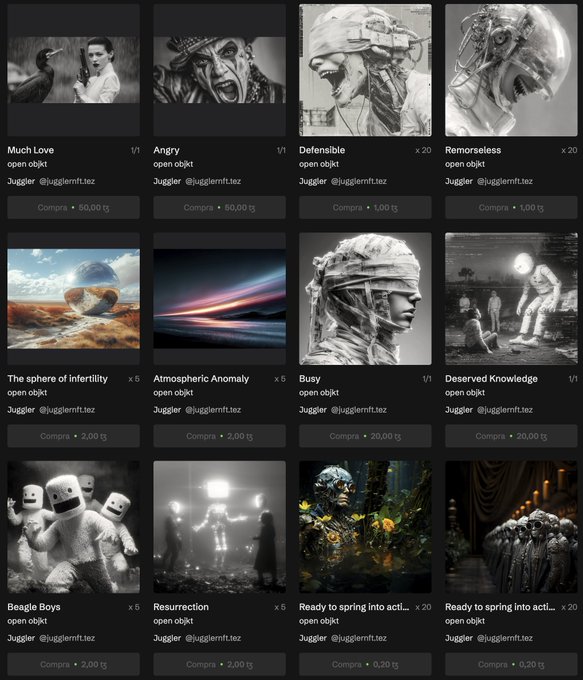Open 'open objkt' under Resurrection
This screenshot has width=583, height=680.
(x=173, y=621)
